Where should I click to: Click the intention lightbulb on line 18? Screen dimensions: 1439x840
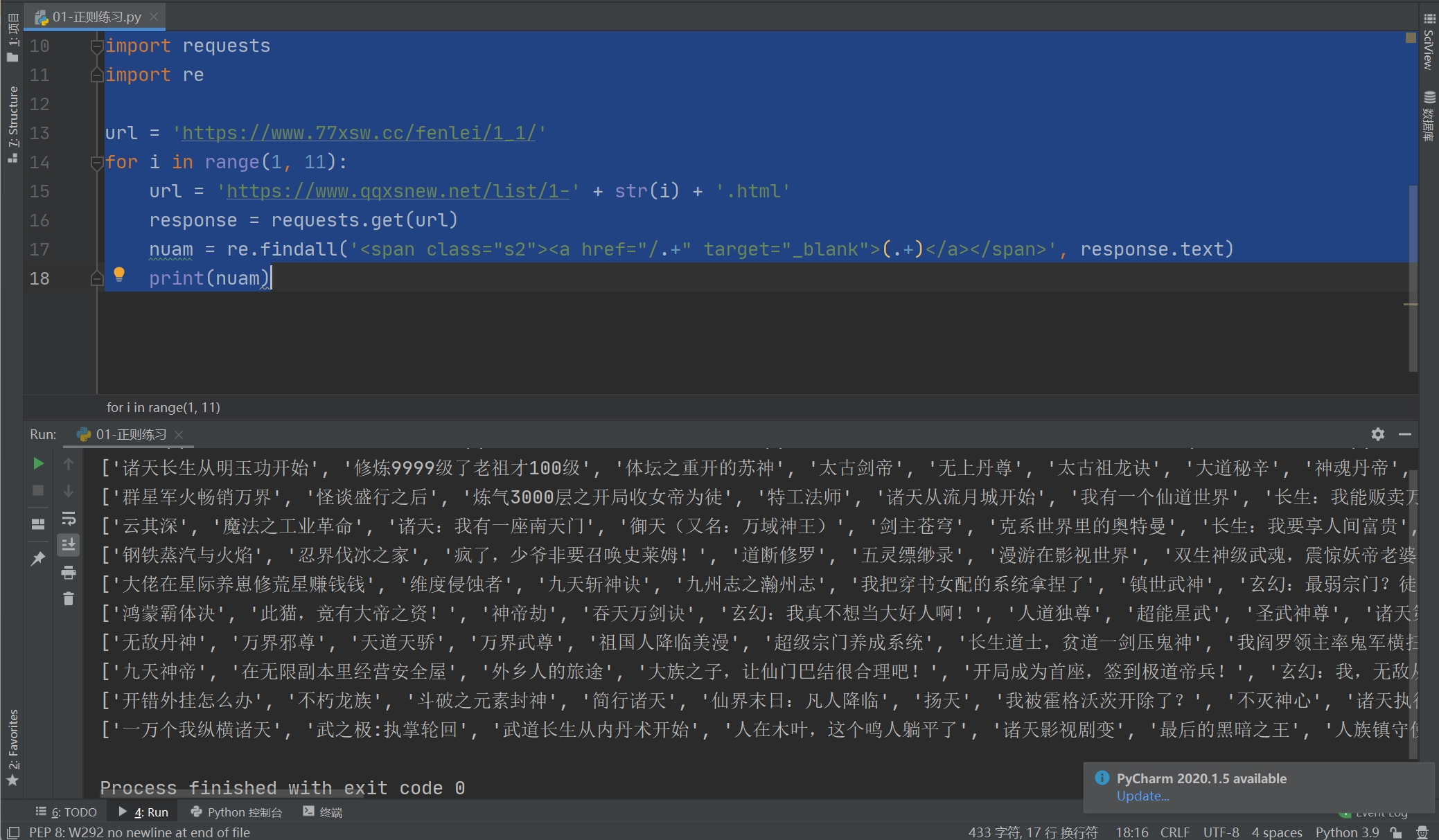pos(119,274)
